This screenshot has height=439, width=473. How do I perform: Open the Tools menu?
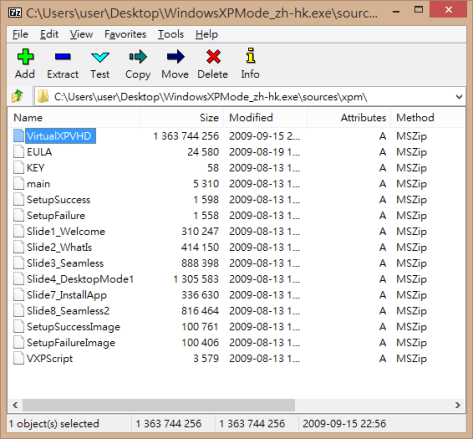pyautogui.click(x=171, y=34)
